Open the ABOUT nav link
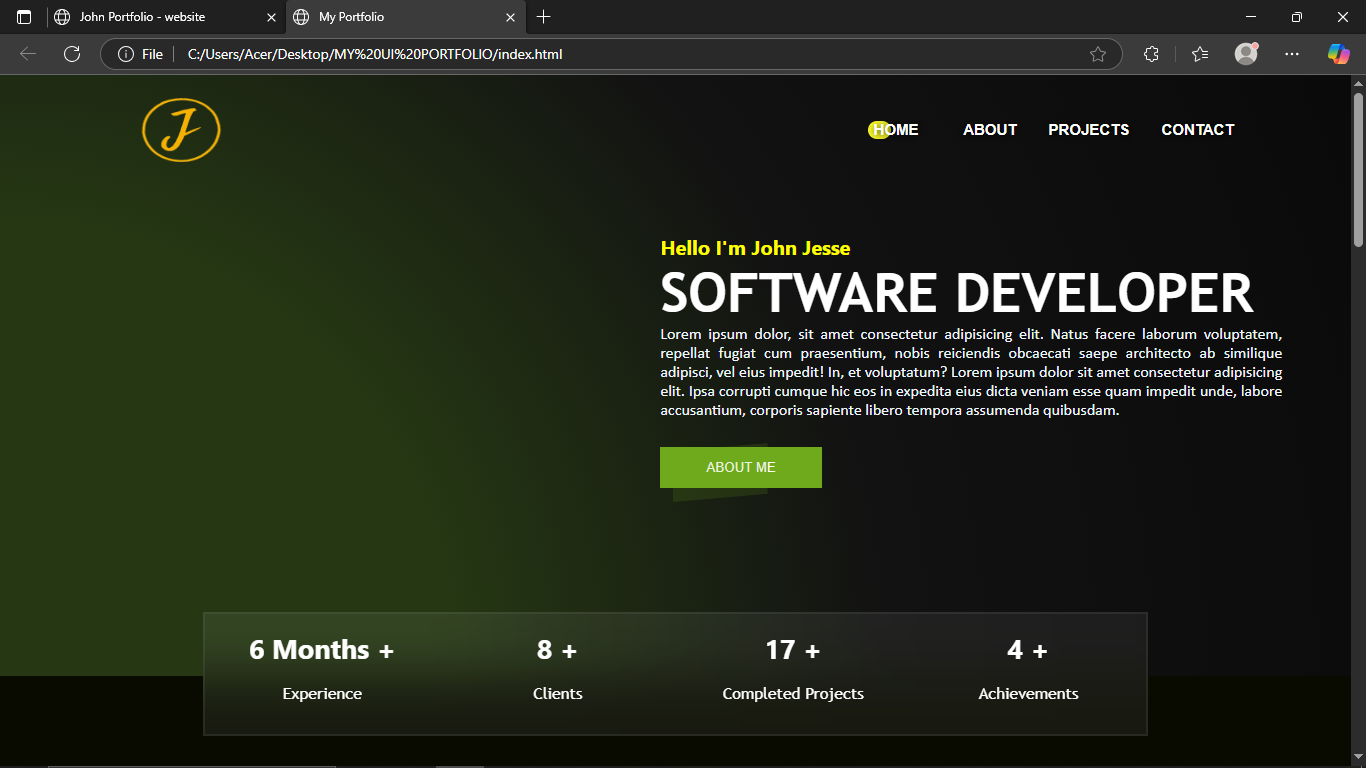This screenshot has width=1366, height=768. pyautogui.click(x=990, y=130)
